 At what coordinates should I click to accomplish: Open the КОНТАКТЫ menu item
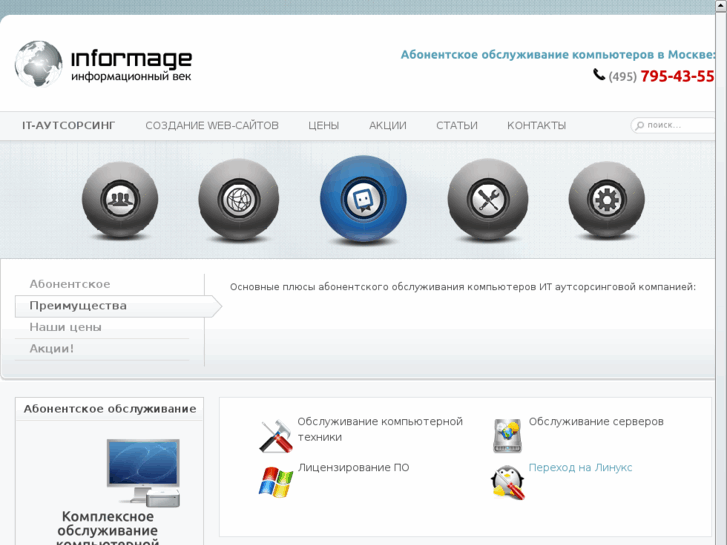[x=536, y=126]
